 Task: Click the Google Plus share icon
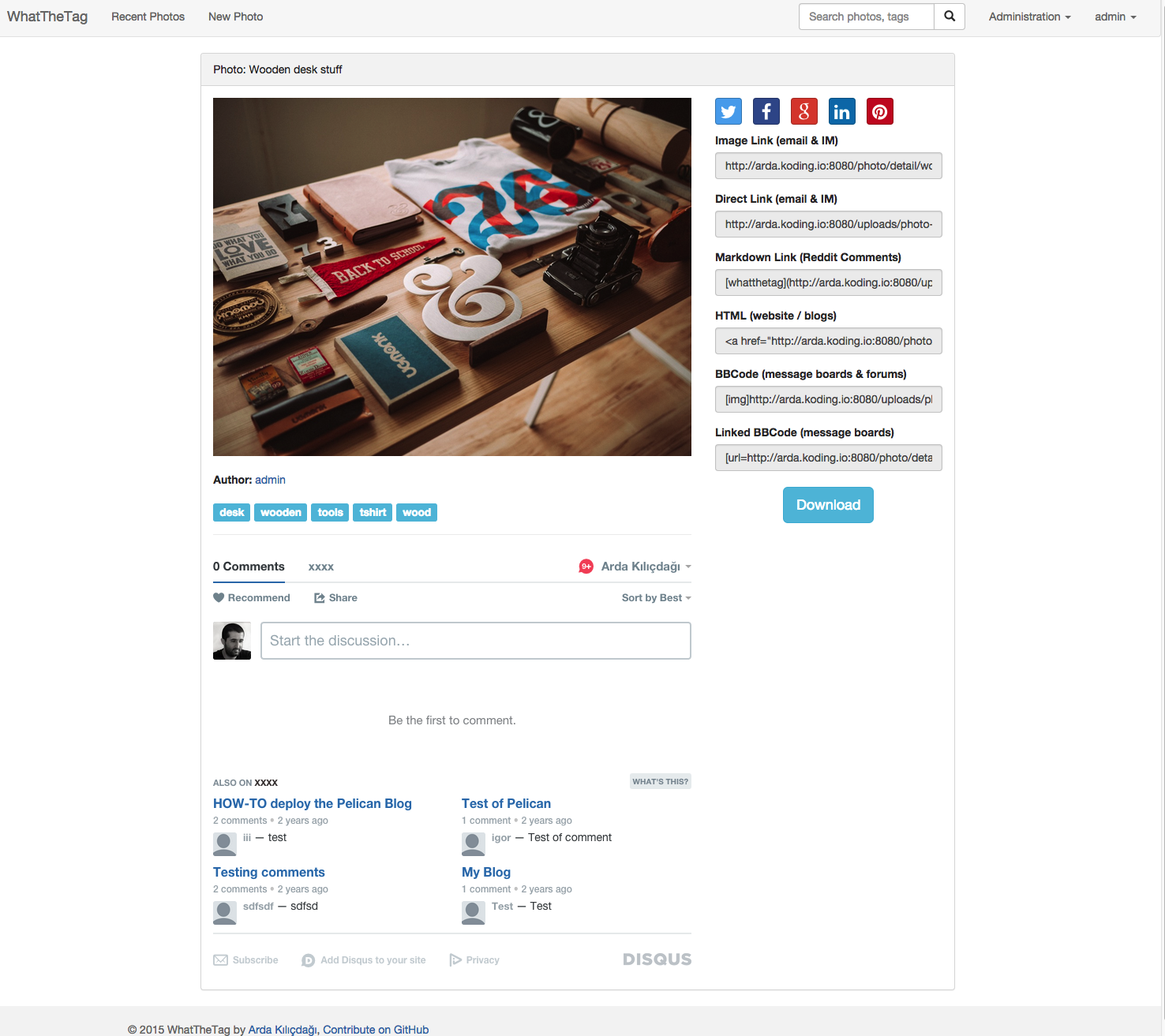click(804, 111)
